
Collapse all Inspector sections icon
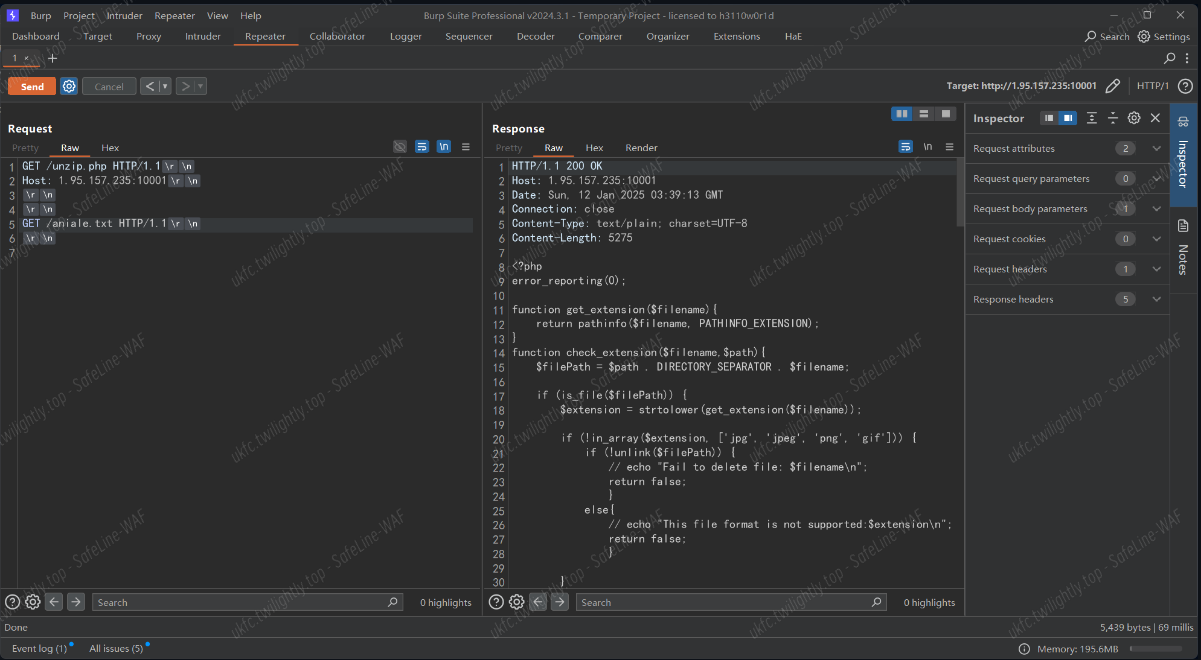(x=1112, y=118)
